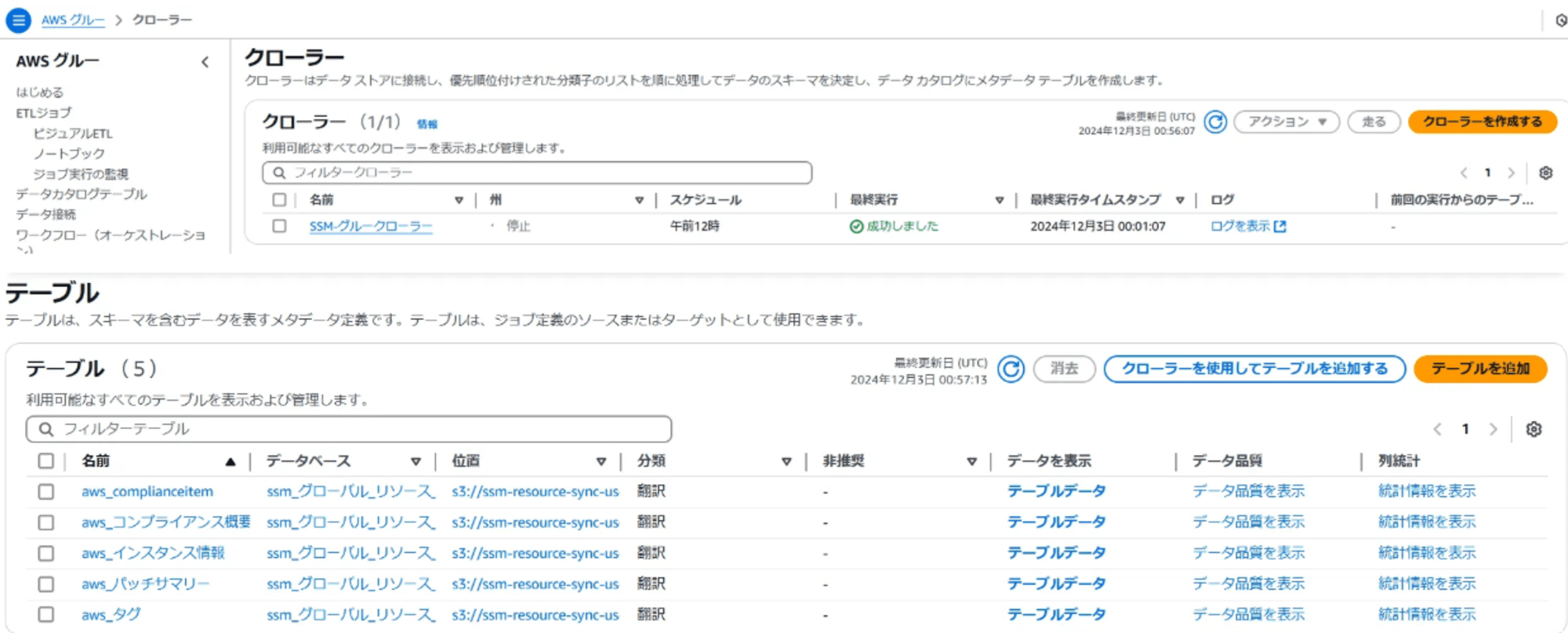Open the 情報 info link beside クローラー
1568x633 pixels.
pyautogui.click(x=427, y=124)
